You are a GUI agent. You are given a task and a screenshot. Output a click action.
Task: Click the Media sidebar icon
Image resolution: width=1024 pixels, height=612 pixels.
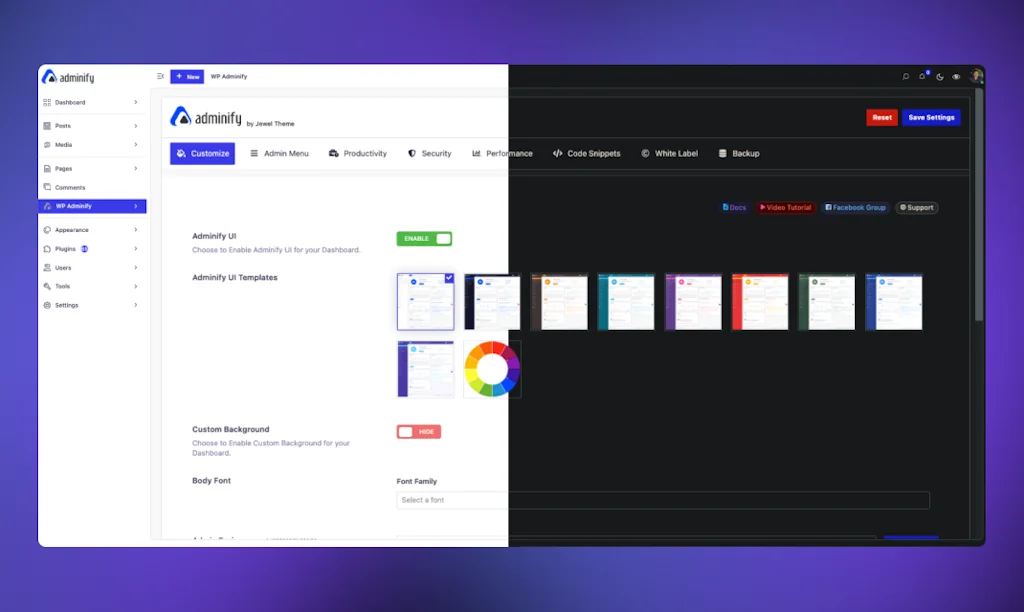click(47, 145)
